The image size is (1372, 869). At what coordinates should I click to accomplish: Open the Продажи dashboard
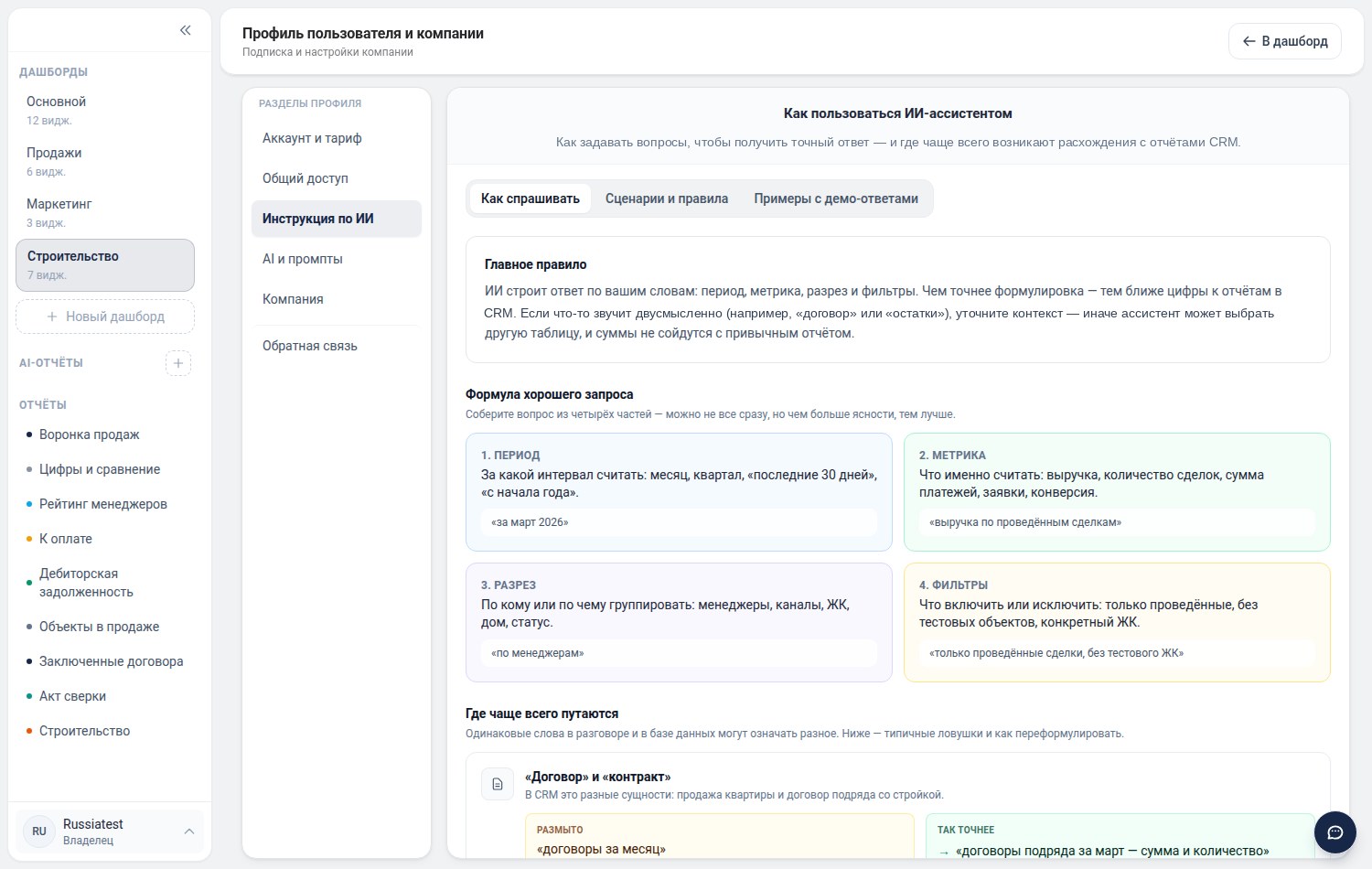pos(105,161)
